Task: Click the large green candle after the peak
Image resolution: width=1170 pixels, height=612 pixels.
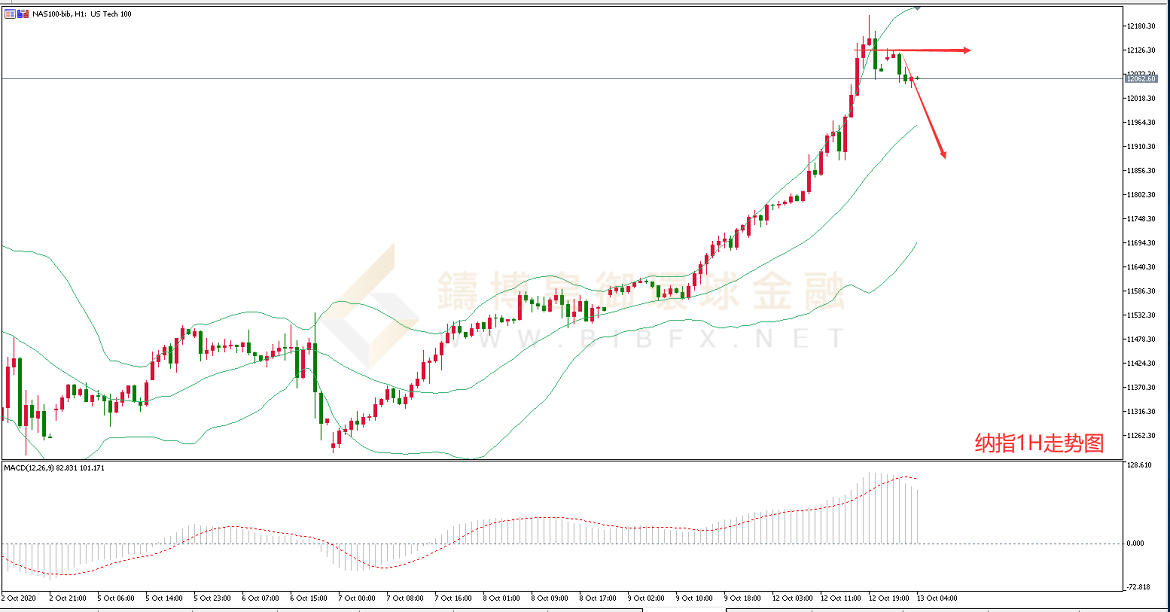Action: (x=876, y=55)
